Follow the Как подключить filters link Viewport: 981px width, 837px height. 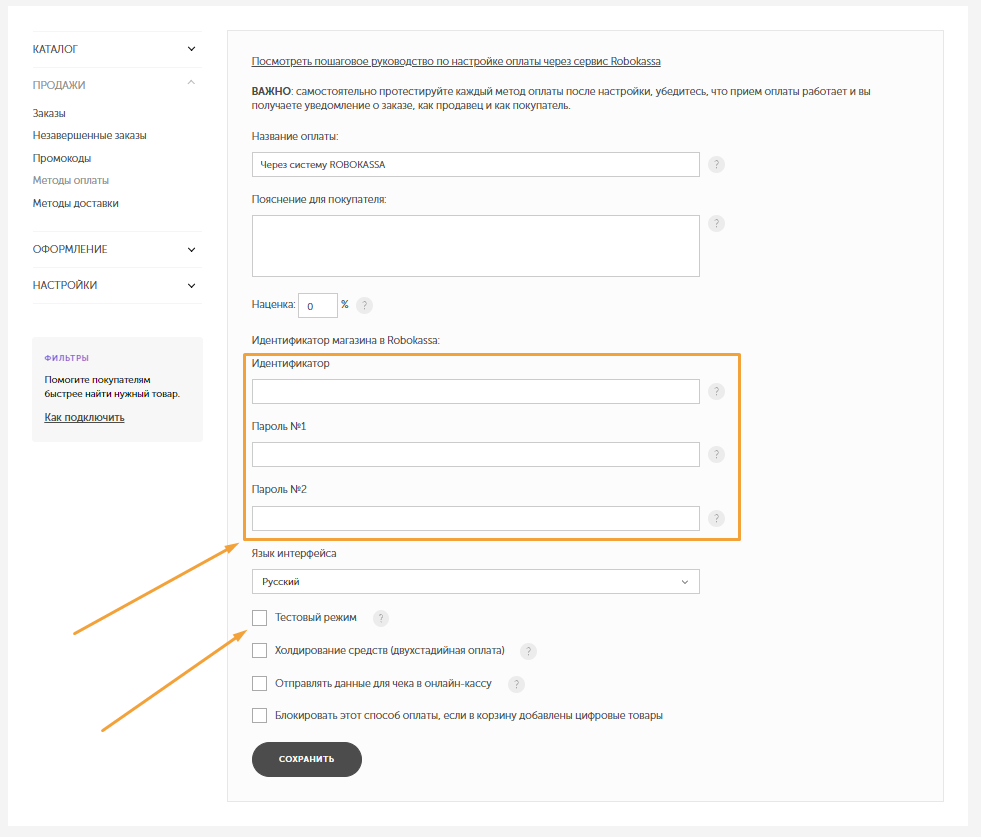(x=84, y=417)
